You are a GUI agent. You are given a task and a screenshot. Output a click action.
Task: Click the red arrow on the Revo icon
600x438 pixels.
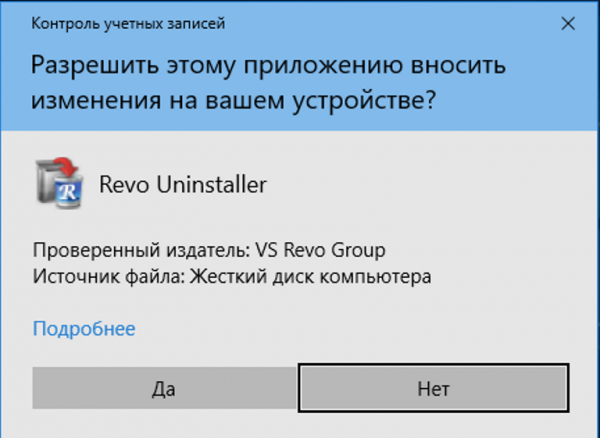point(66,168)
